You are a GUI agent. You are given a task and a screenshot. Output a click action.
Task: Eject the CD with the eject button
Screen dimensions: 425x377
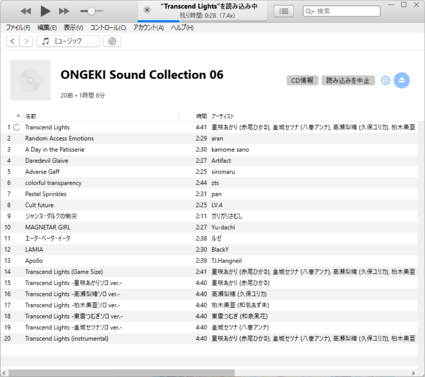pos(402,80)
